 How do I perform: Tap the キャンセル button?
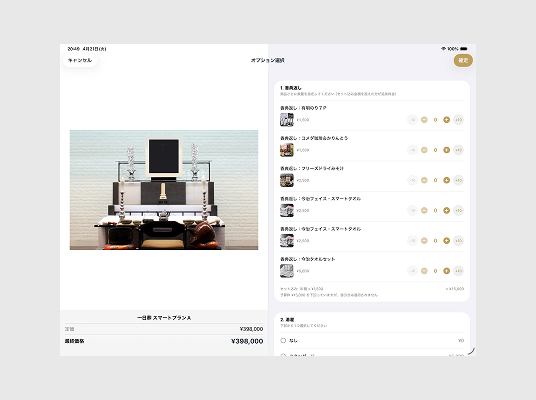pos(80,60)
